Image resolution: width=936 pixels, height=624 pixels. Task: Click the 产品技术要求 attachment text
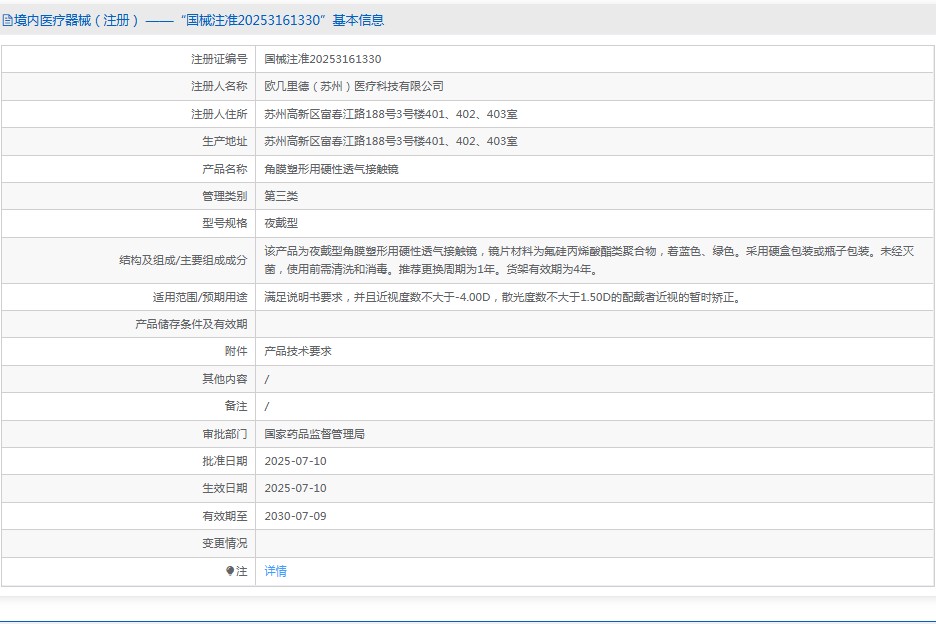[x=298, y=351]
